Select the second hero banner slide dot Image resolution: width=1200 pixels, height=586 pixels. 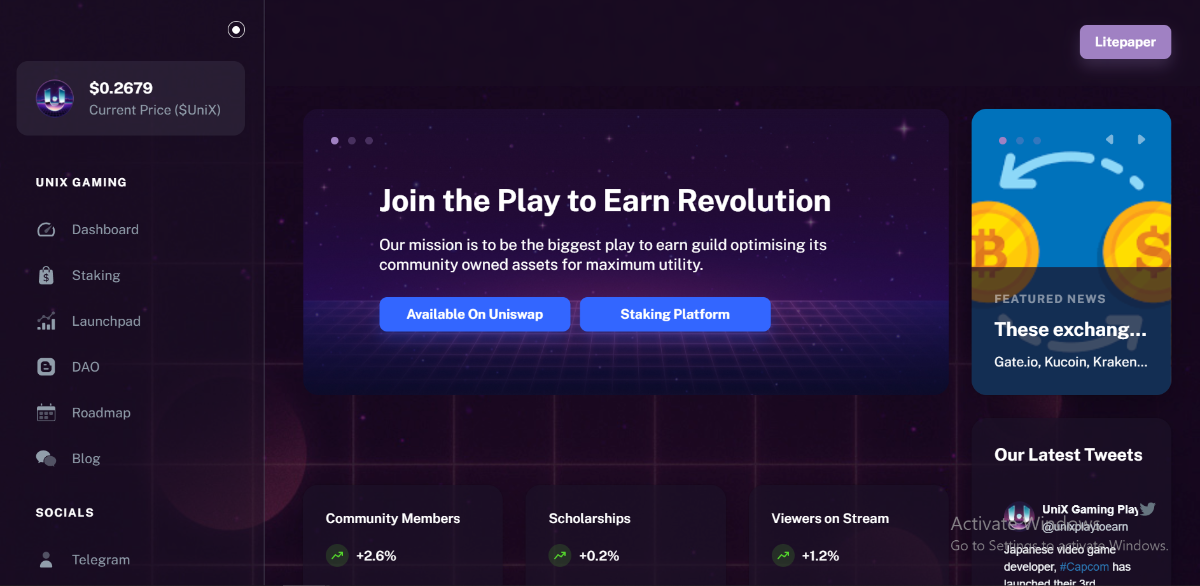click(x=352, y=141)
